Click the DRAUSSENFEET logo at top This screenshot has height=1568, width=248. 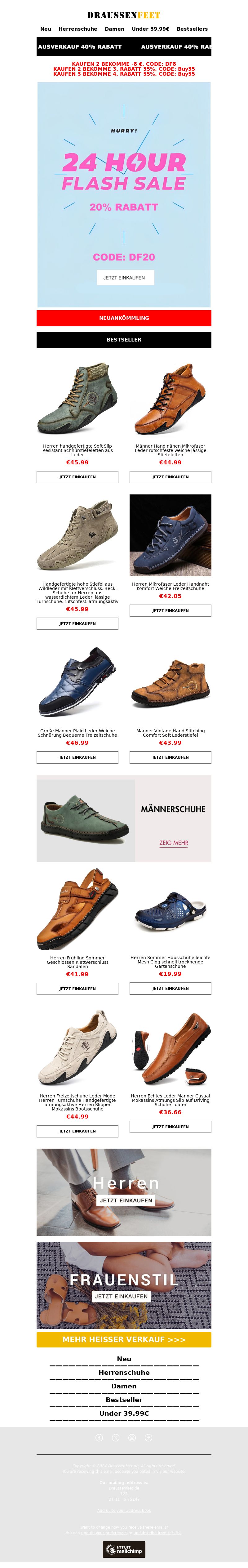tap(124, 15)
